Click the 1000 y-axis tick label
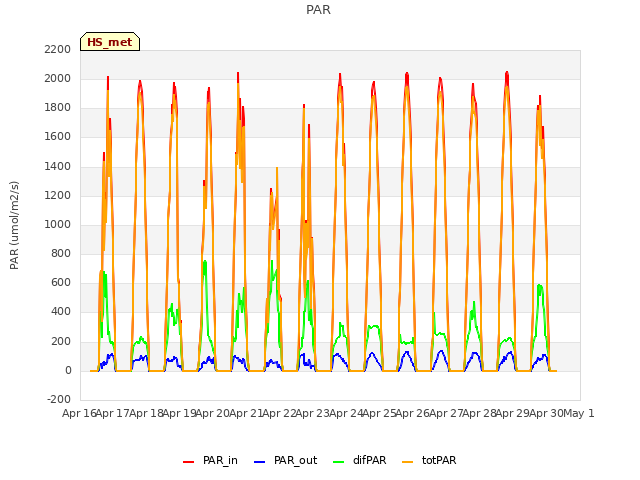 (58, 224)
